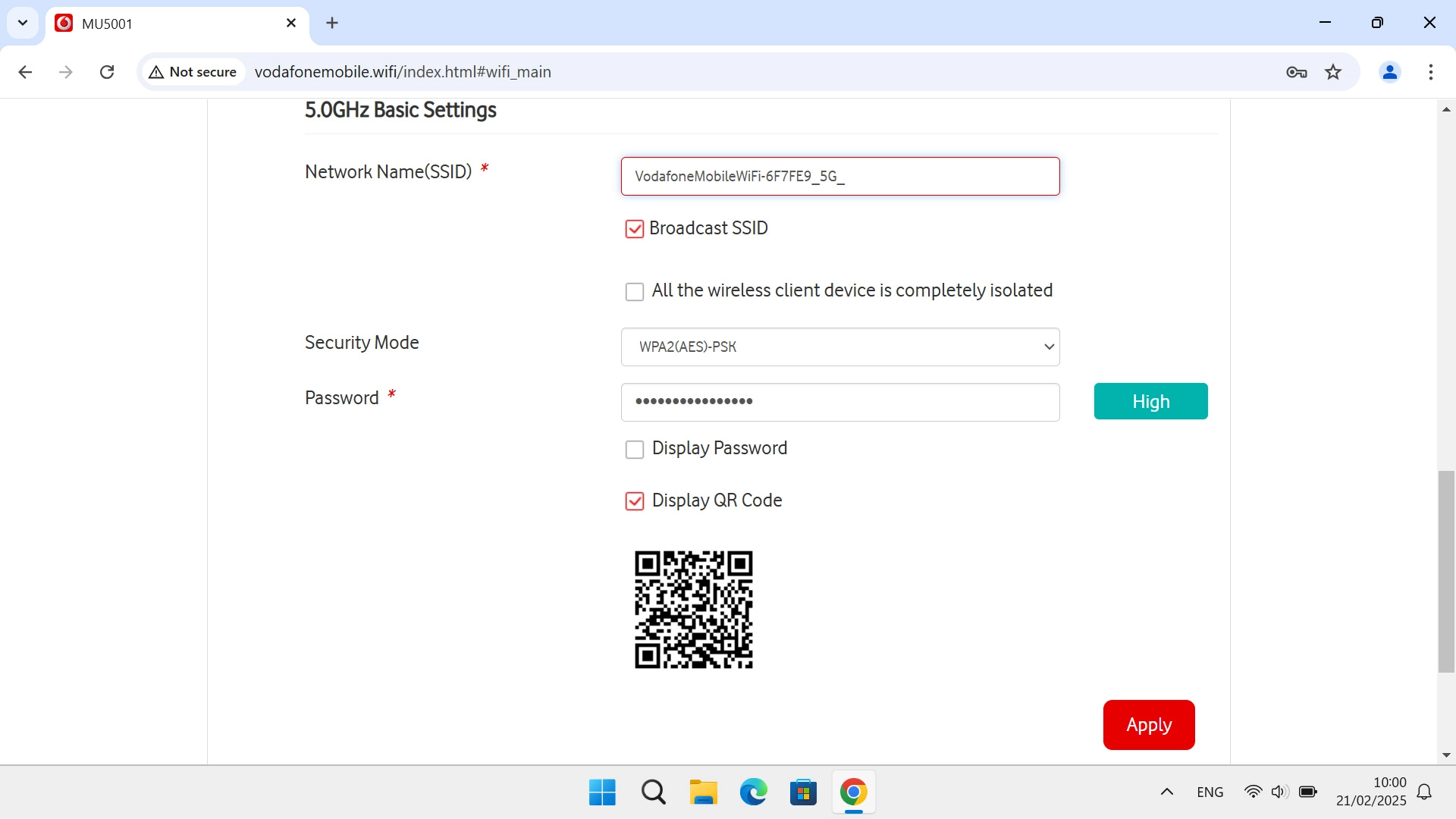Open File Explorer from taskbar
The width and height of the screenshot is (1456, 819).
pyautogui.click(x=703, y=792)
